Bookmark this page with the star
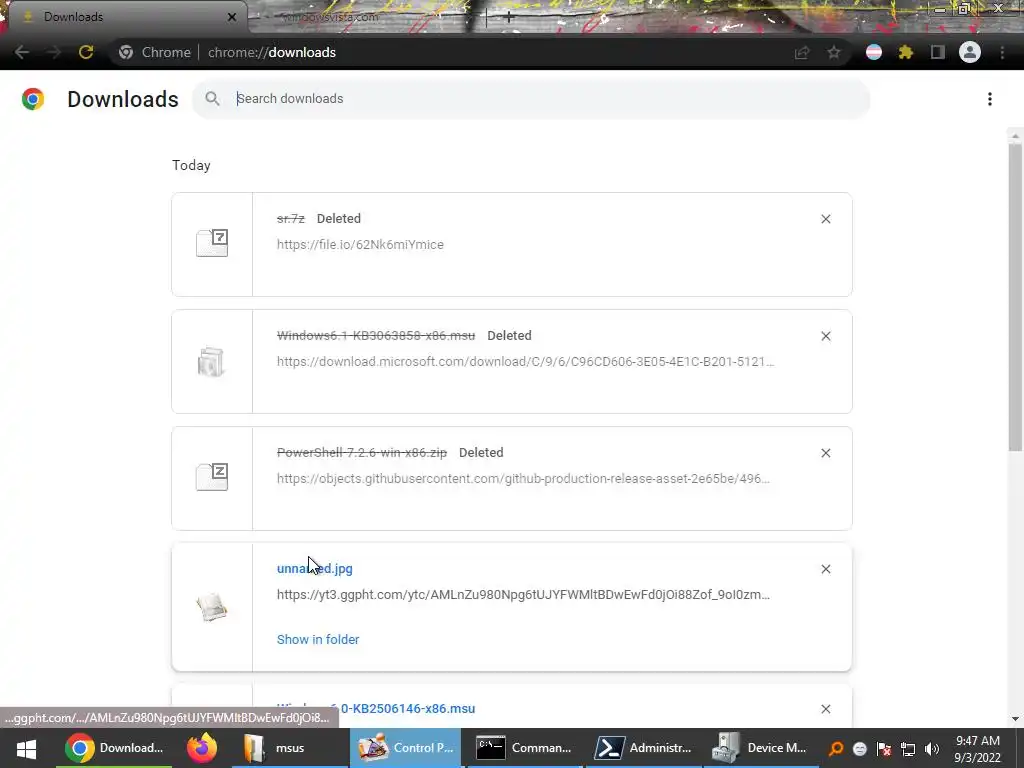The width and height of the screenshot is (1024, 768). tap(834, 52)
